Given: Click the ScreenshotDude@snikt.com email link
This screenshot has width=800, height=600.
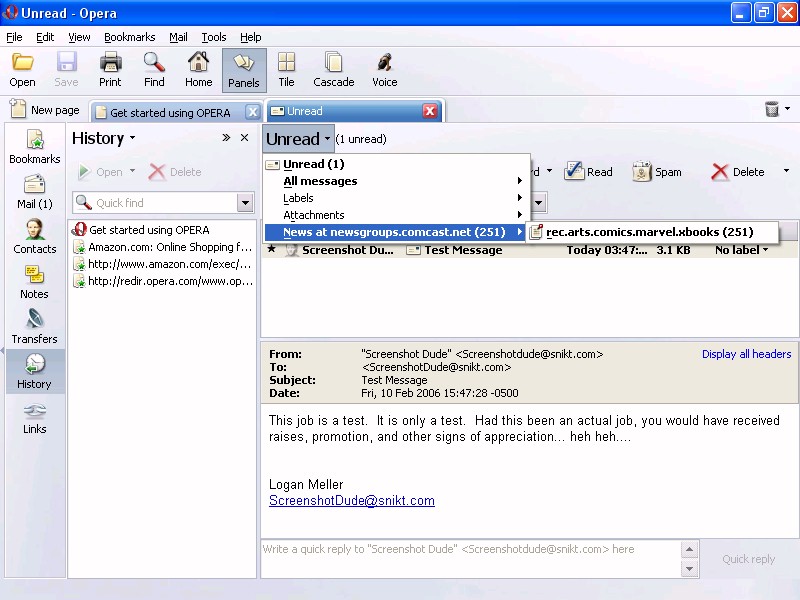Looking at the screenshot, I should [352, 501].
